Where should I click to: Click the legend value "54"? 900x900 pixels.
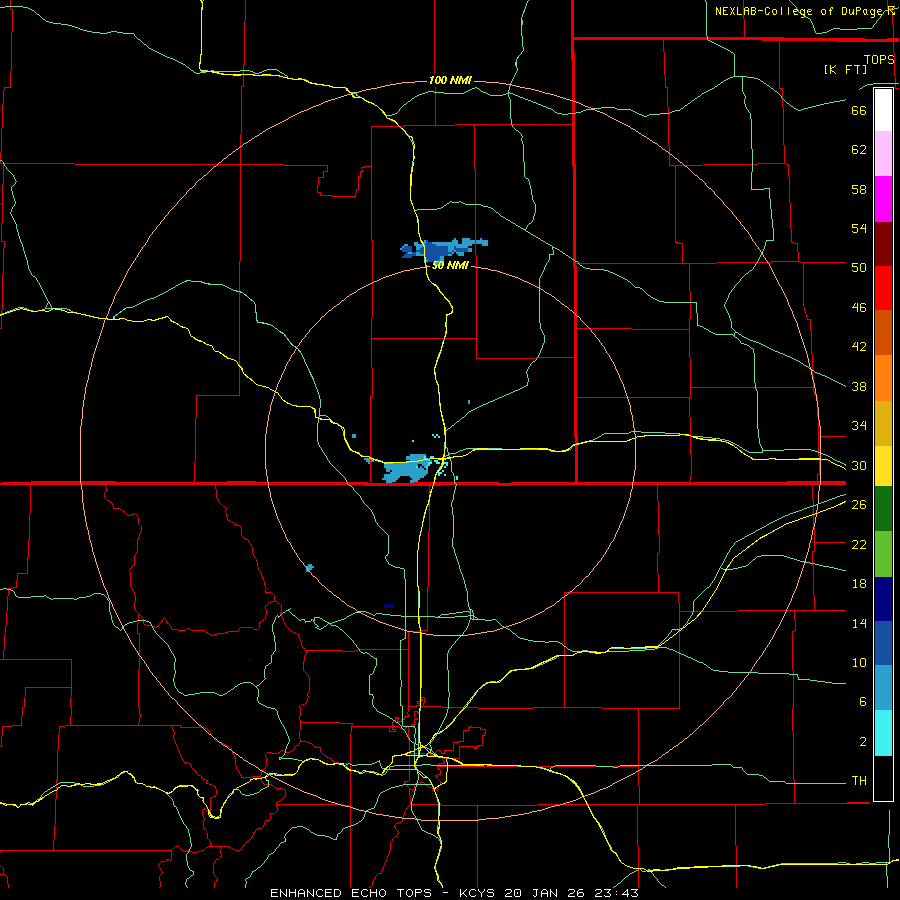859,228
